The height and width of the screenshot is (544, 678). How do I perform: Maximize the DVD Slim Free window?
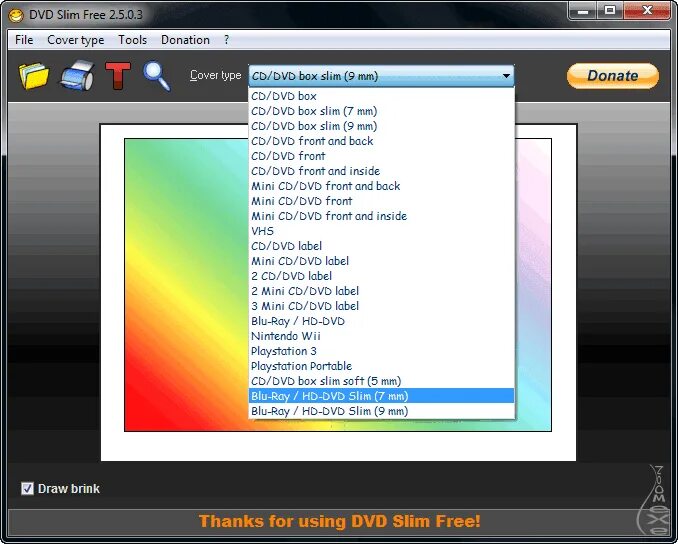pos(610,11)
